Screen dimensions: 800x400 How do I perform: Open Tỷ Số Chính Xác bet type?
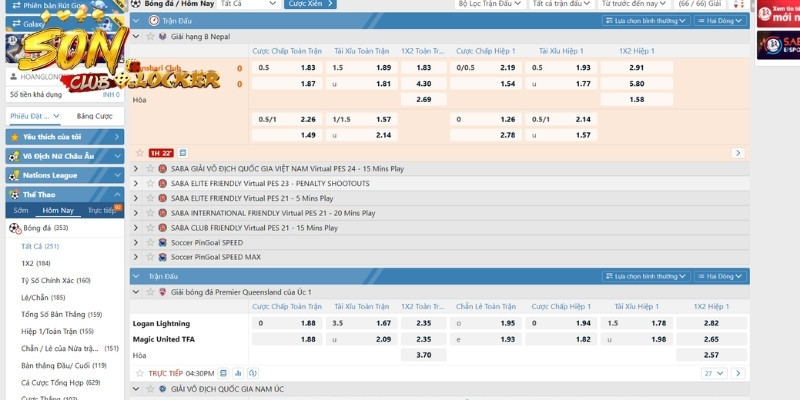click(x=55, y=280)
